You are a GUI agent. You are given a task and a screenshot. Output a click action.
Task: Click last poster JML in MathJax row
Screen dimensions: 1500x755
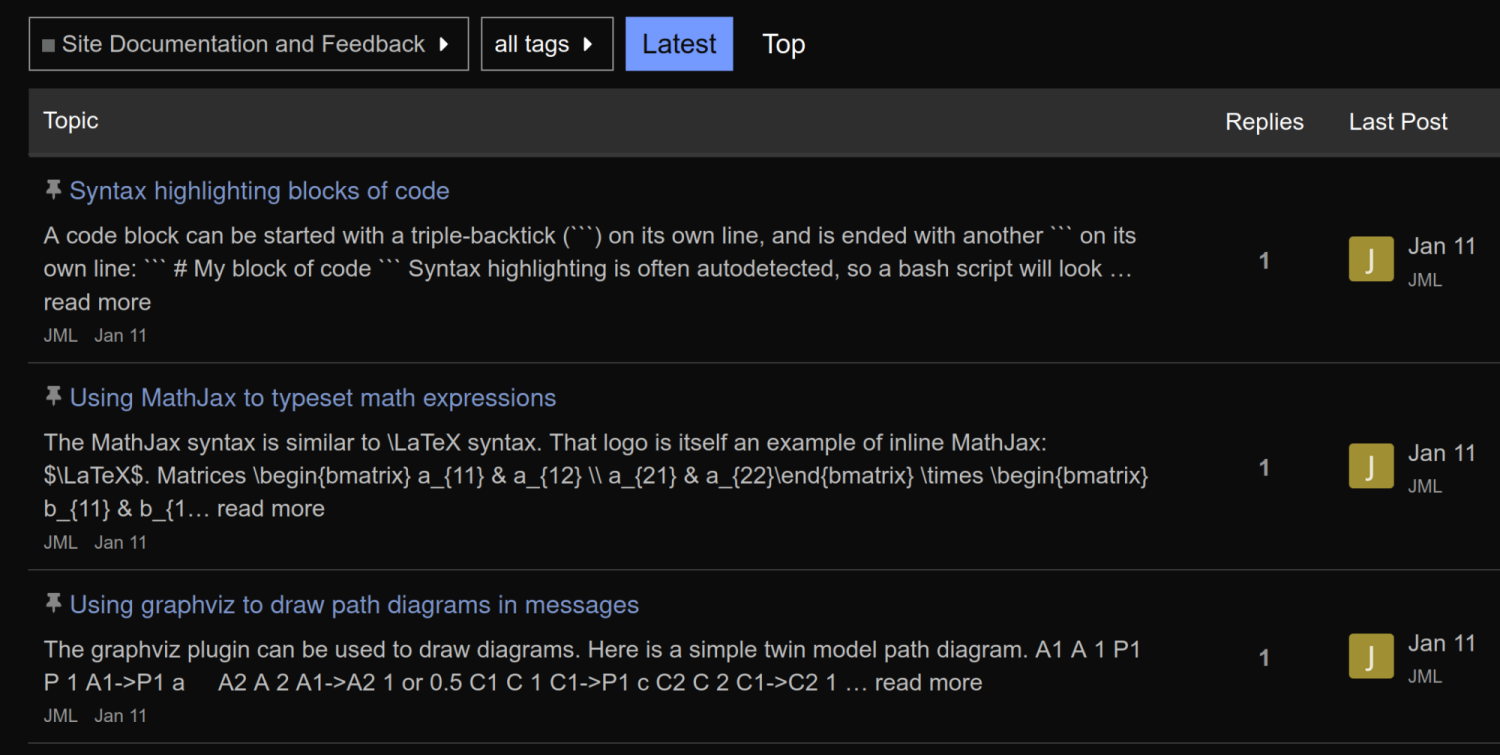pyautogui.click(x=1425, y=487)
